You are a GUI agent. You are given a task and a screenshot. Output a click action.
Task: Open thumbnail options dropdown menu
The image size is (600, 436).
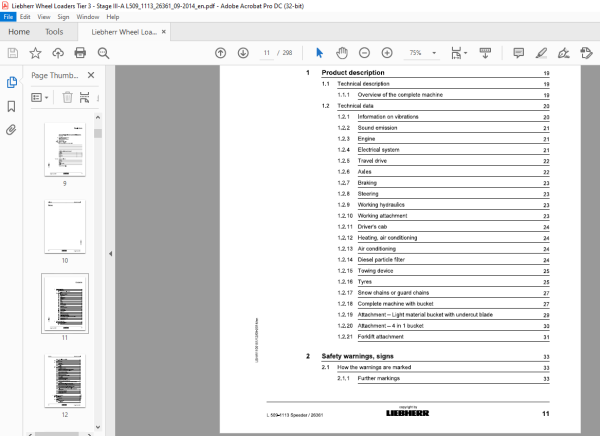pyautogui.click(x=40, y=98)
